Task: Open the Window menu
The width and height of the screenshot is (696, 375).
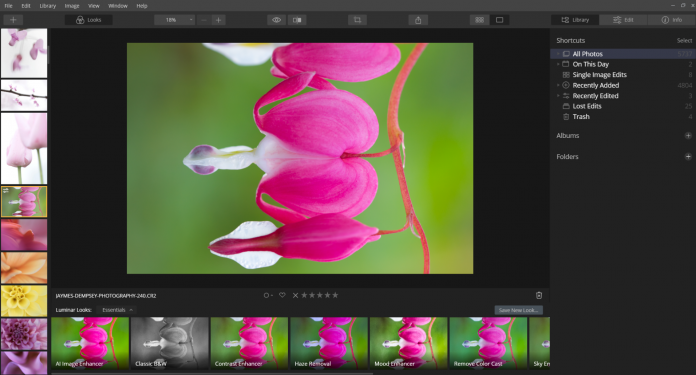Action: click(x=118, y=6)
